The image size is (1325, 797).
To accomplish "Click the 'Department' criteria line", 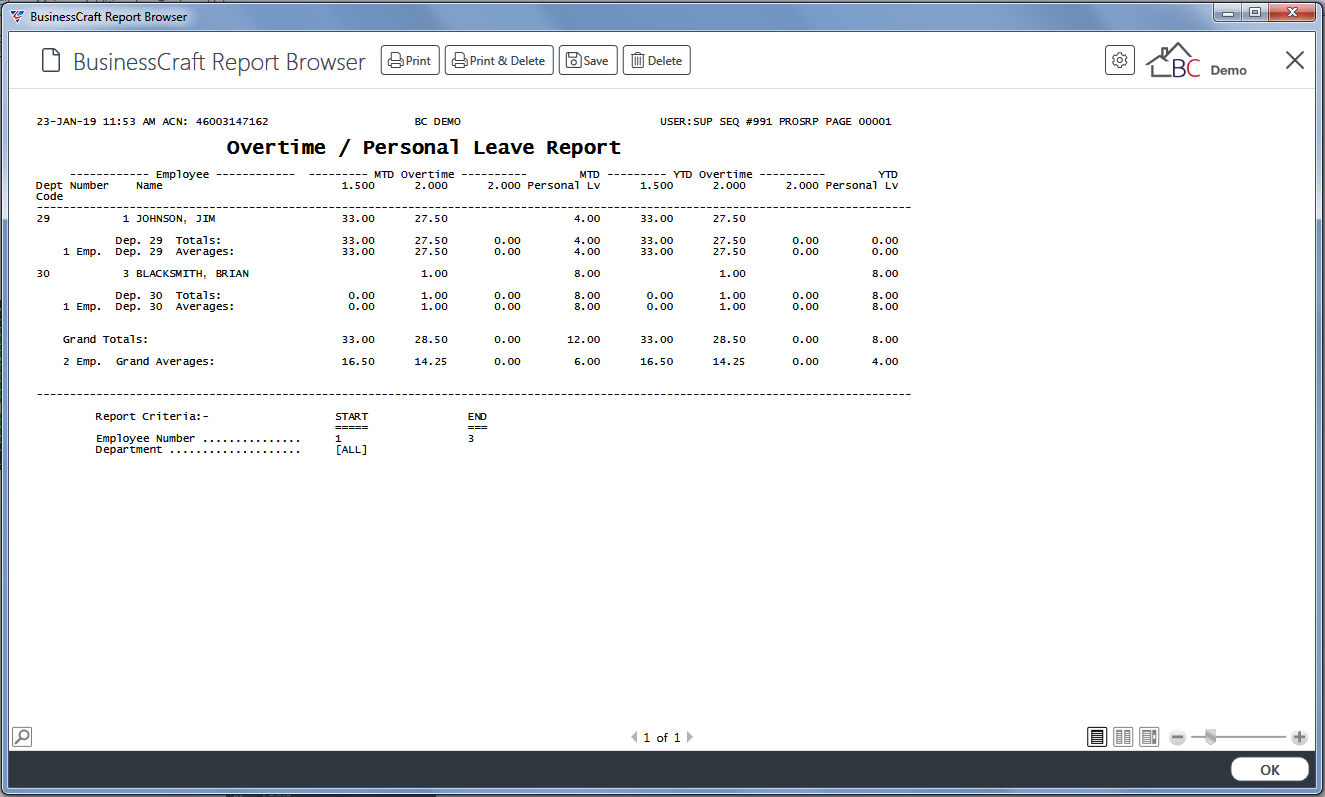I will pyautogui.click(x=232, y=450).
